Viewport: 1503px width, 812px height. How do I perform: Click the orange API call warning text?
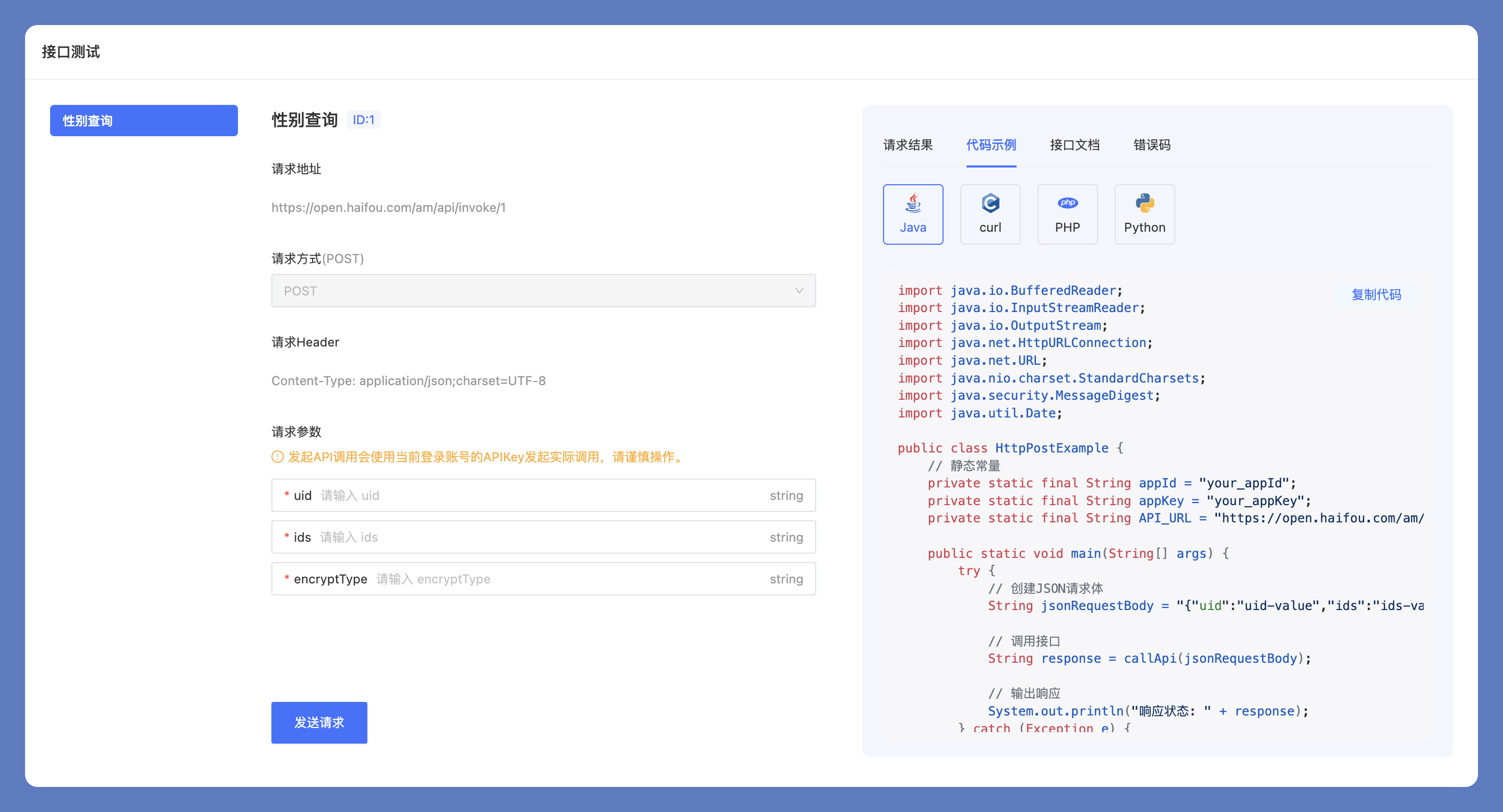[x=486, y=457]
